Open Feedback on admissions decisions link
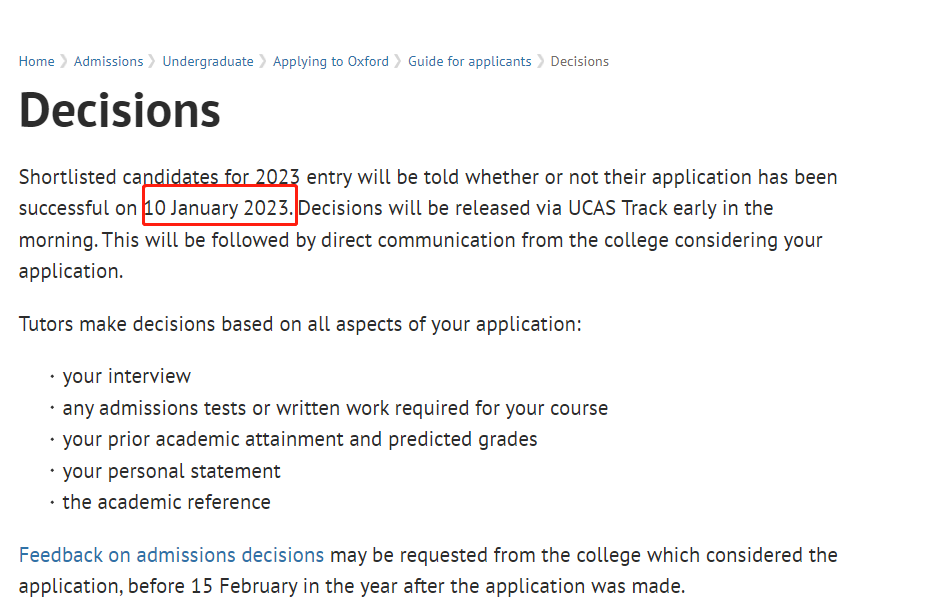The width and height of the screenshot is (942, 605). point(171,555)
